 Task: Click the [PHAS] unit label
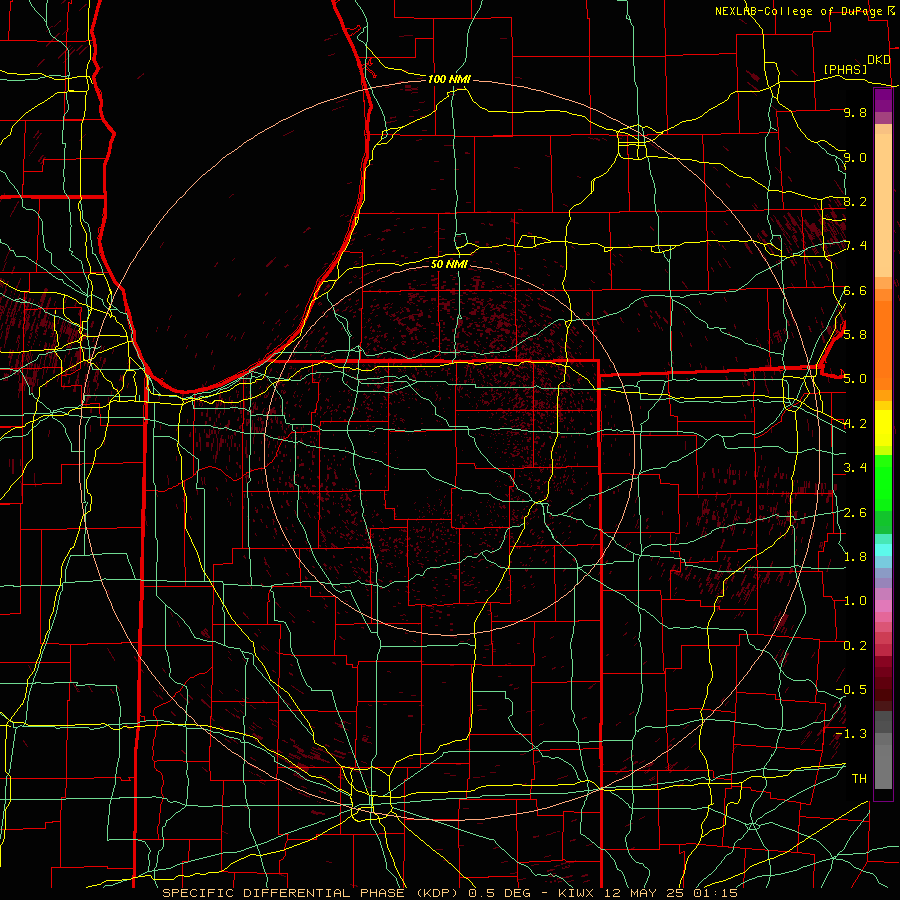pos(845,69)
